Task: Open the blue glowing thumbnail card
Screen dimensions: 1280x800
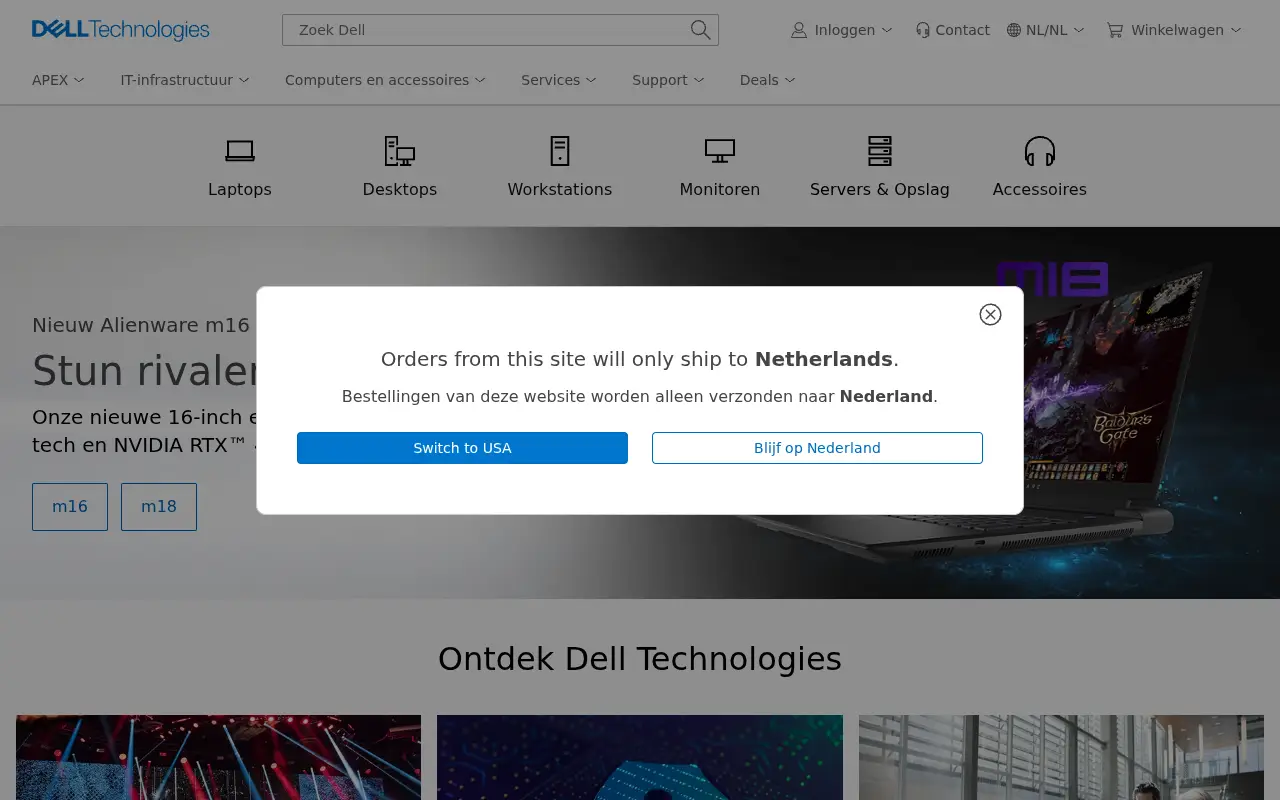Action: [x=640, y=757]
